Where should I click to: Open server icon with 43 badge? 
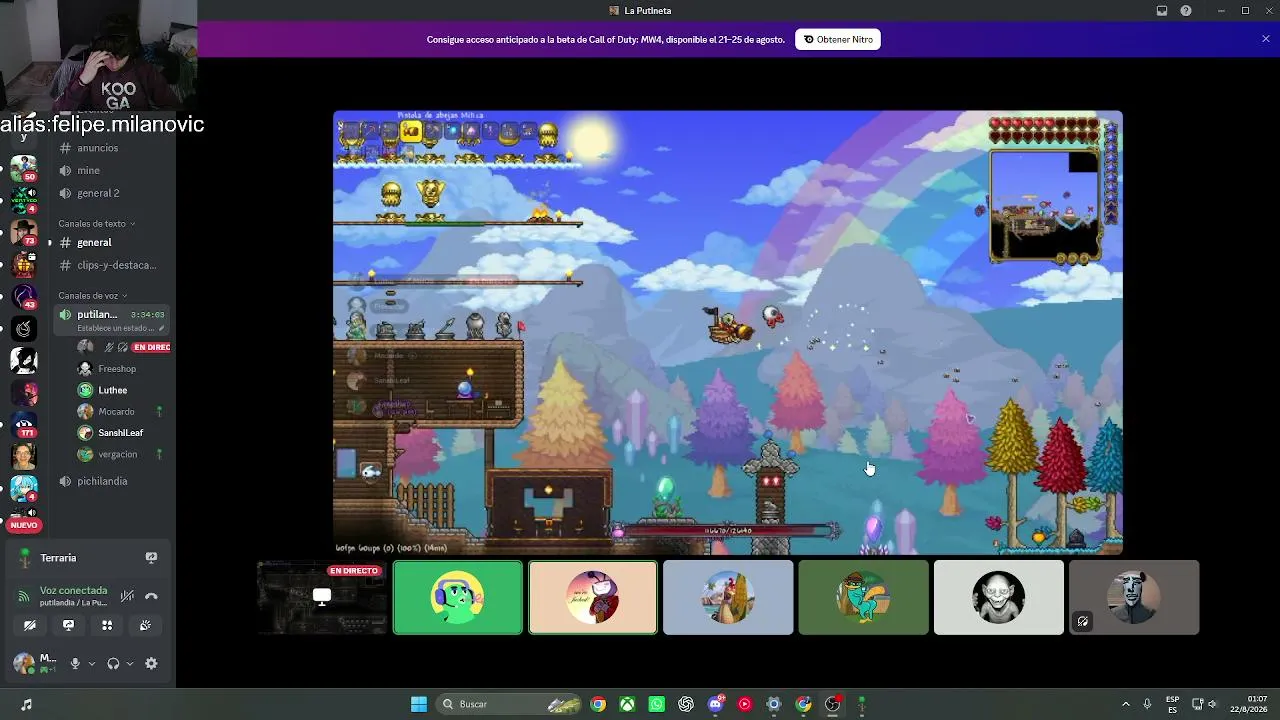(24, 297)
